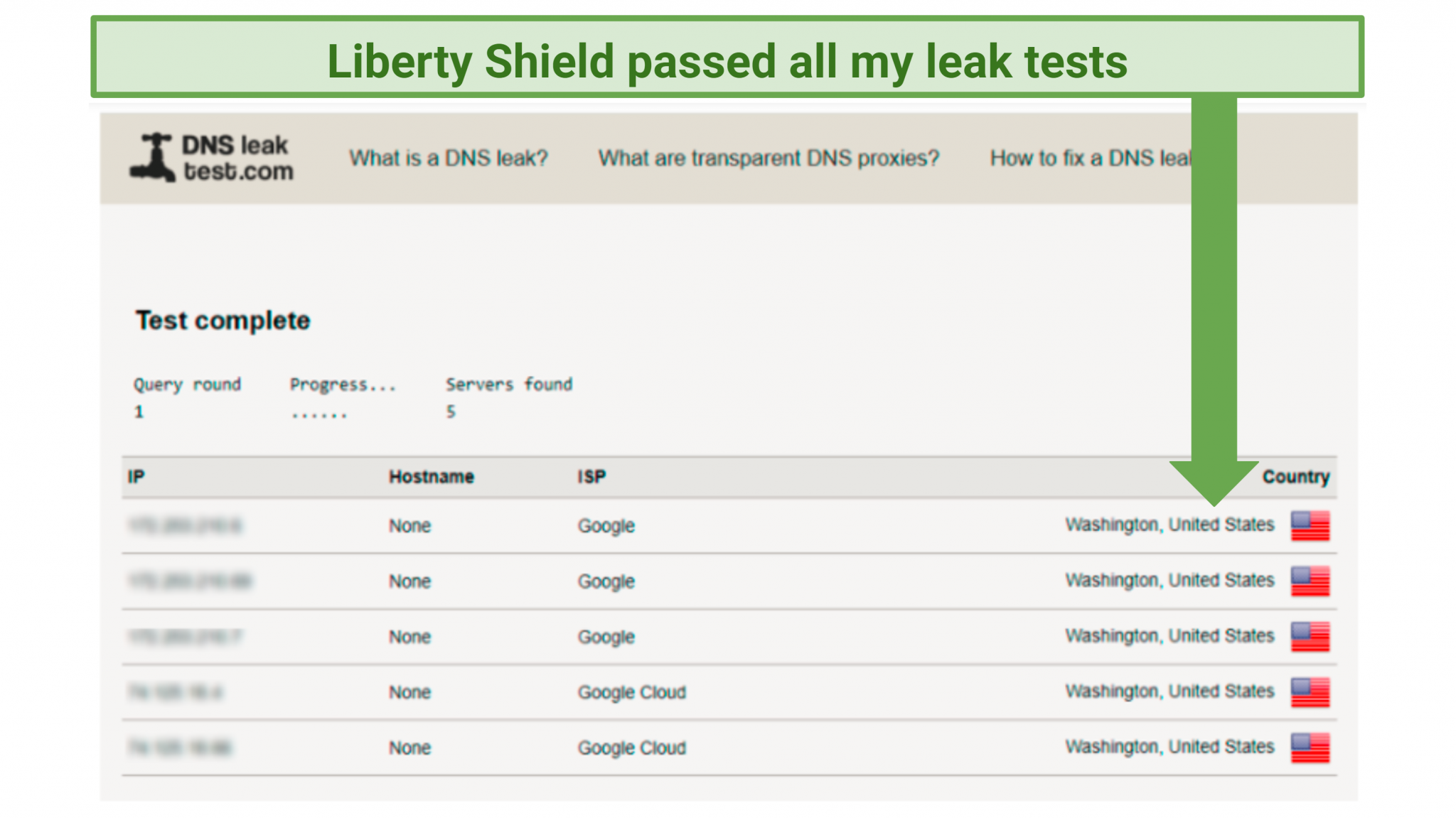This screenshot has width=1456, height=818.
Task: Click the flag icon on the third Google row
Action: [1310, 637]
